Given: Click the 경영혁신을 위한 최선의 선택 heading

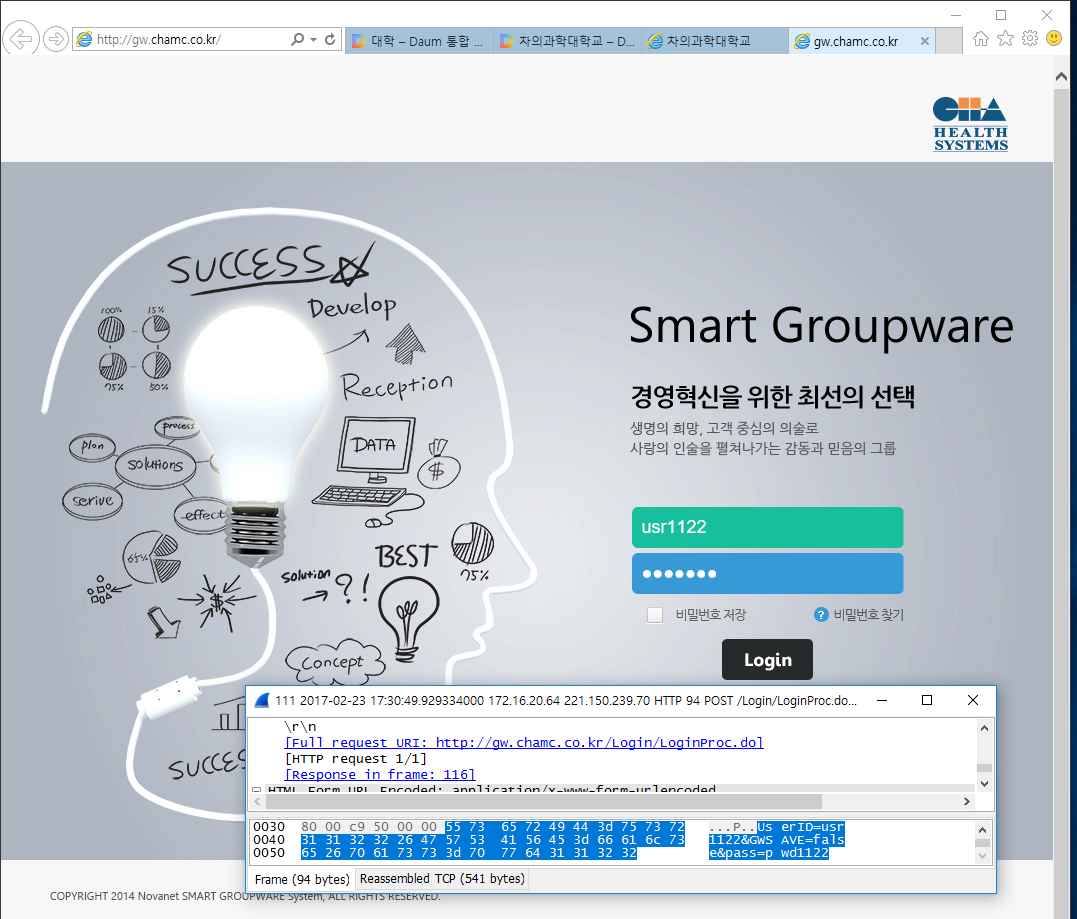Looking at the screenshot, I should coord(773,396).
